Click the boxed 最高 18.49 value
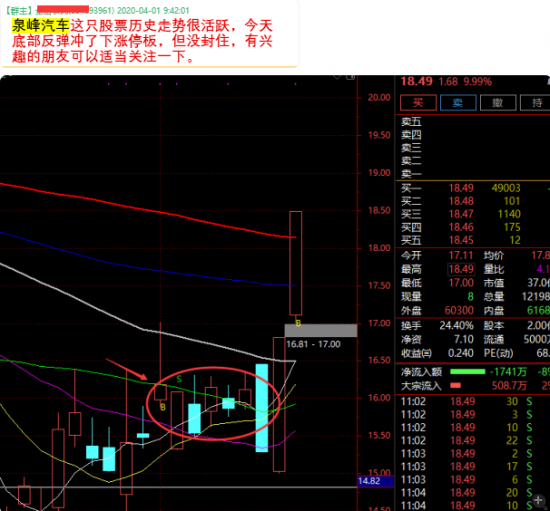The image size is (550, 511). coord(461,269)
